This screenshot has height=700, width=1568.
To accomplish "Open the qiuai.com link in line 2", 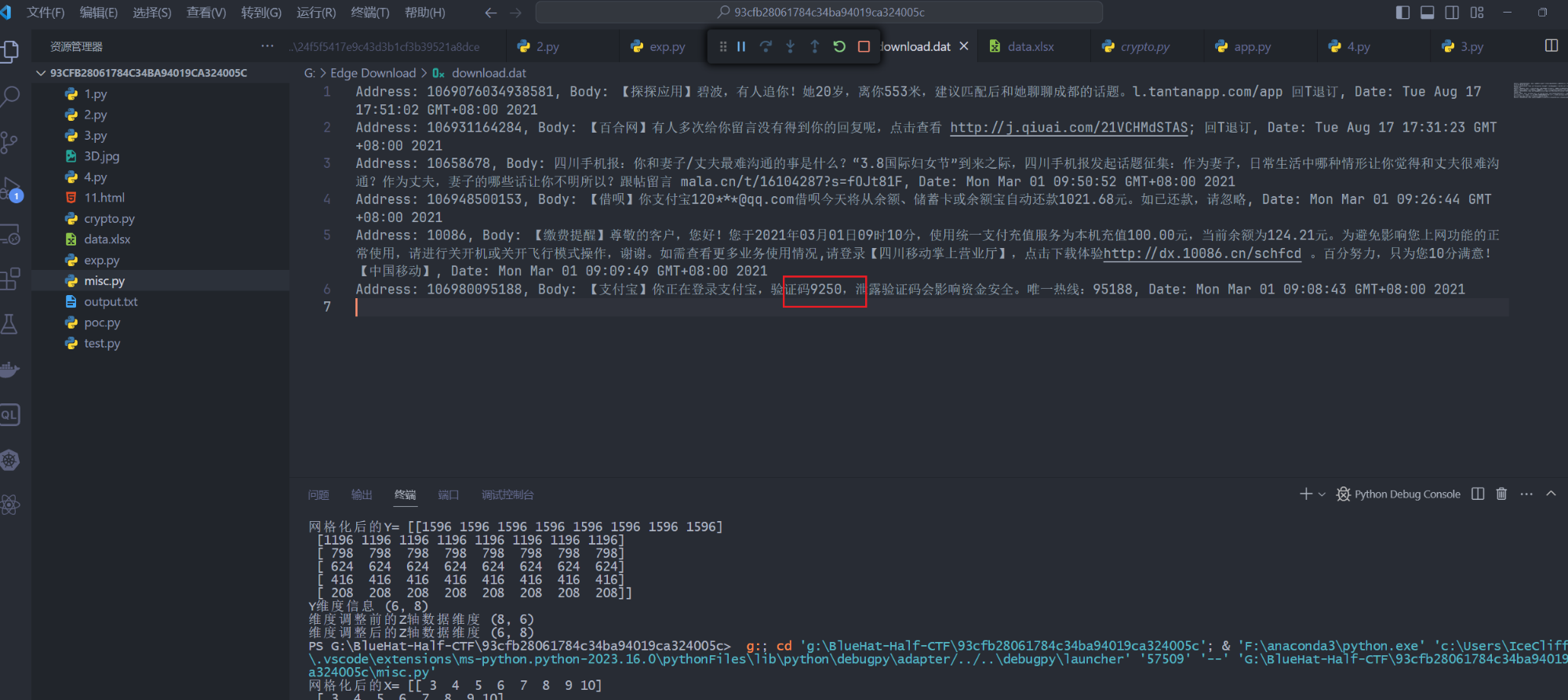I will pyautogui.click(x=1069, y=127).
